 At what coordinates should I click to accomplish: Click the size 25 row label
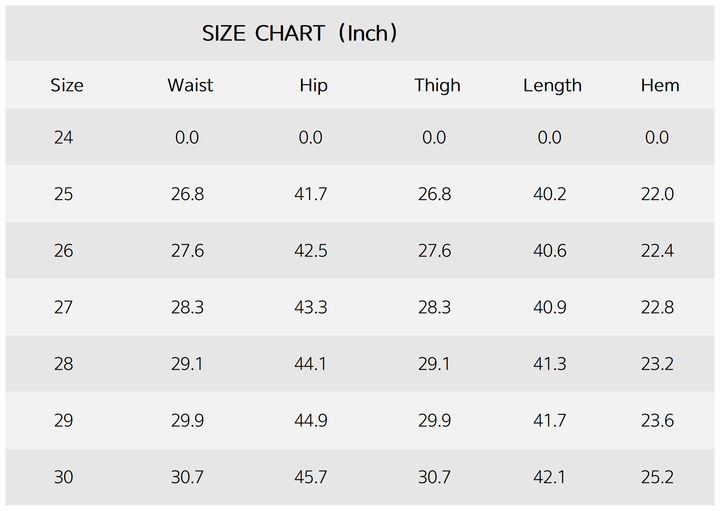point(64,194)
